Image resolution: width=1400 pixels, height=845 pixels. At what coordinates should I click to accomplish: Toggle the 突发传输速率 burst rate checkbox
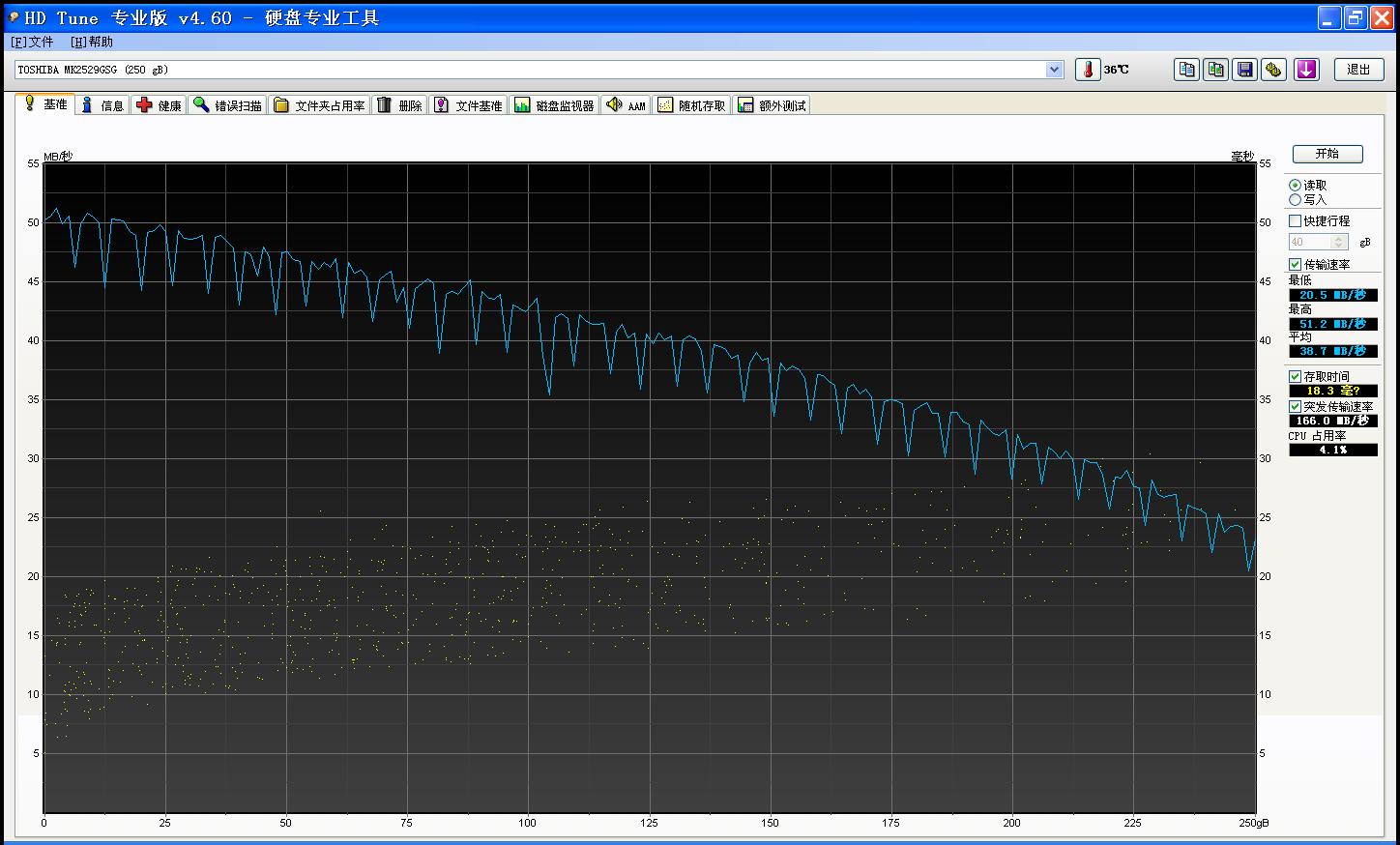click(x=1295, y=406)
